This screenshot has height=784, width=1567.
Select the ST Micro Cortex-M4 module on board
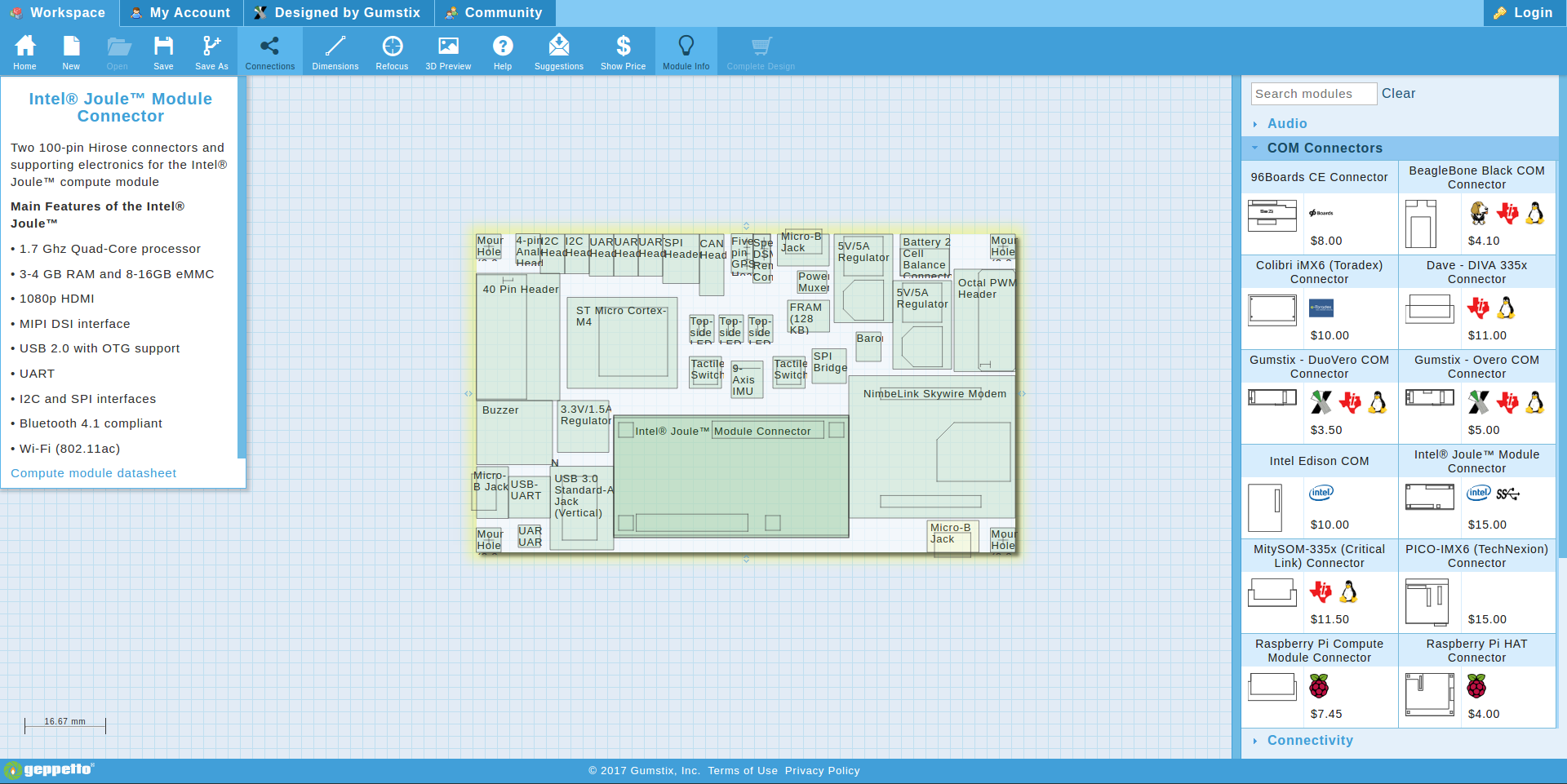623,343
